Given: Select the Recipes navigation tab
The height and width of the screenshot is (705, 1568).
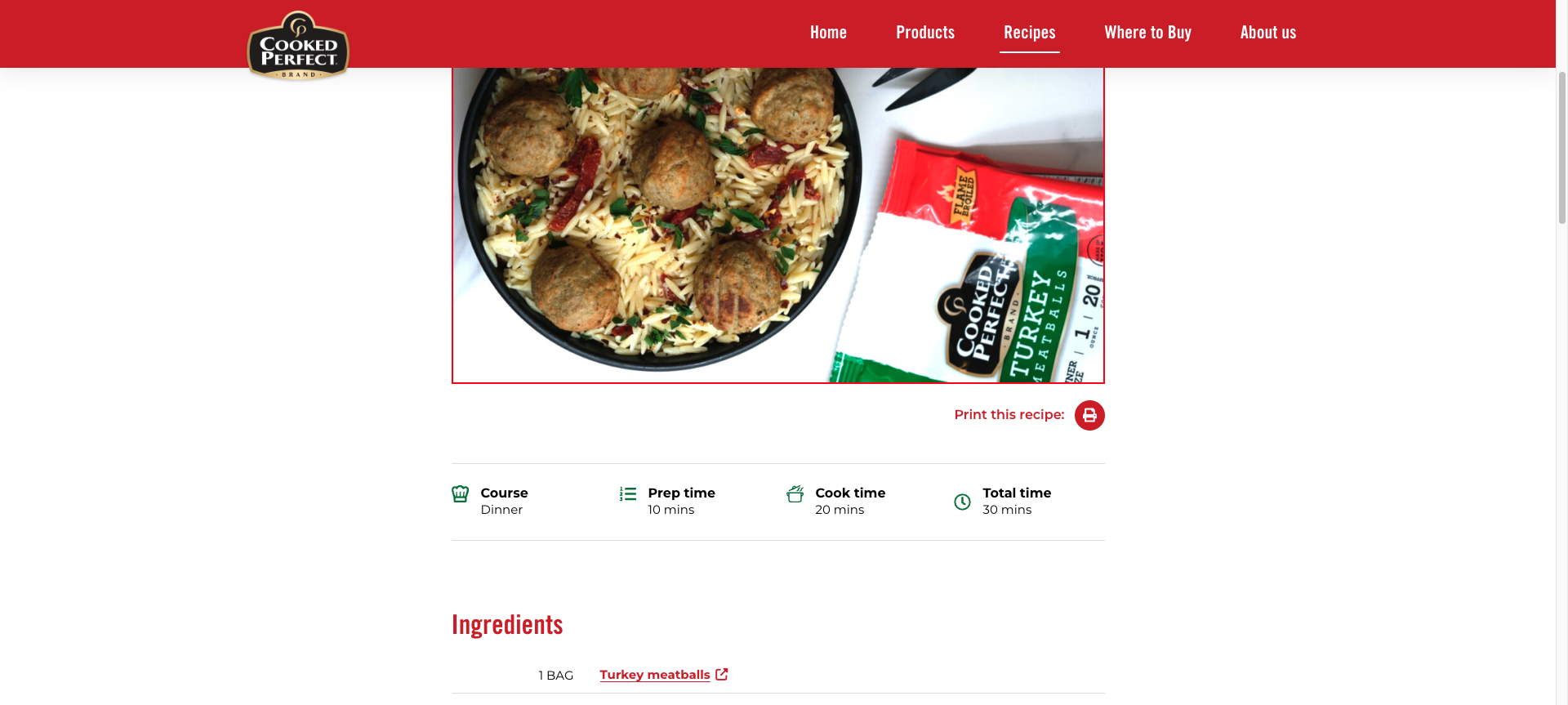Looking at the screenshot, I should coord(1030,33).
